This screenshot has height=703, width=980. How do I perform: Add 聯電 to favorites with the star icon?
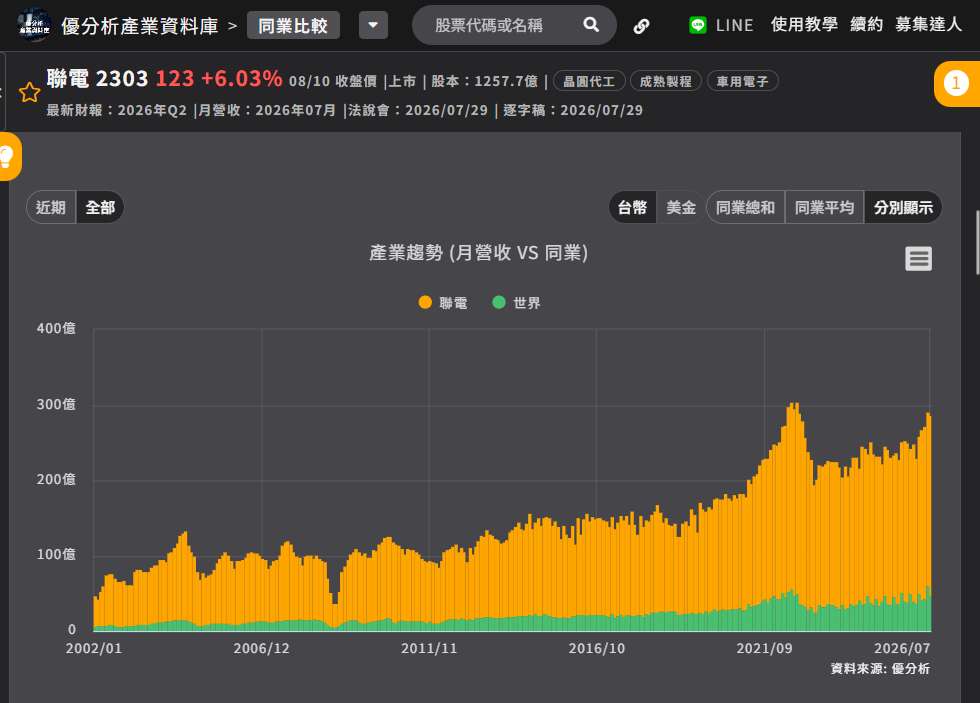29,92
